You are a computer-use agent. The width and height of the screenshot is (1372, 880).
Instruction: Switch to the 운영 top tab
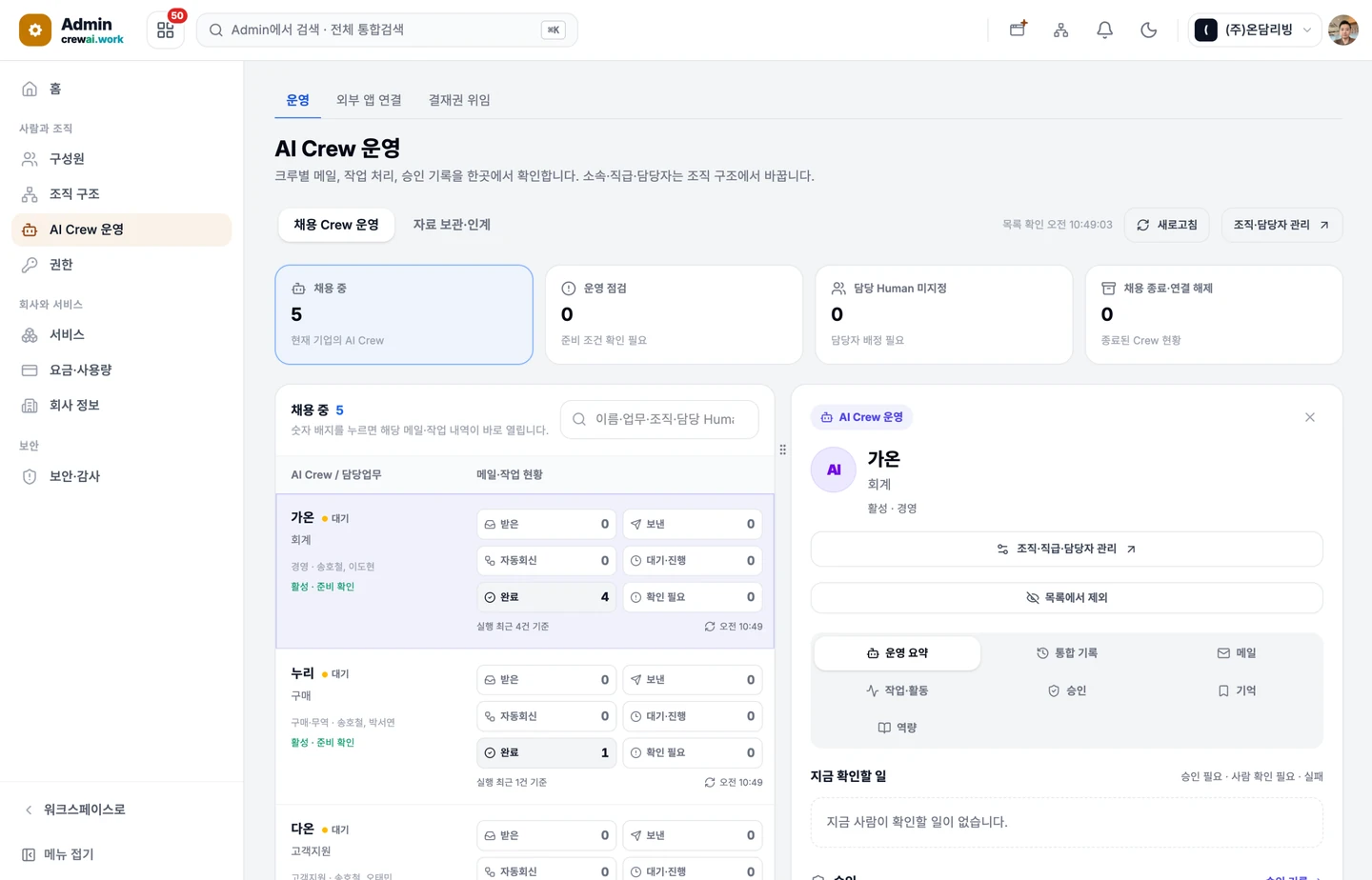[x=297, y=100]
